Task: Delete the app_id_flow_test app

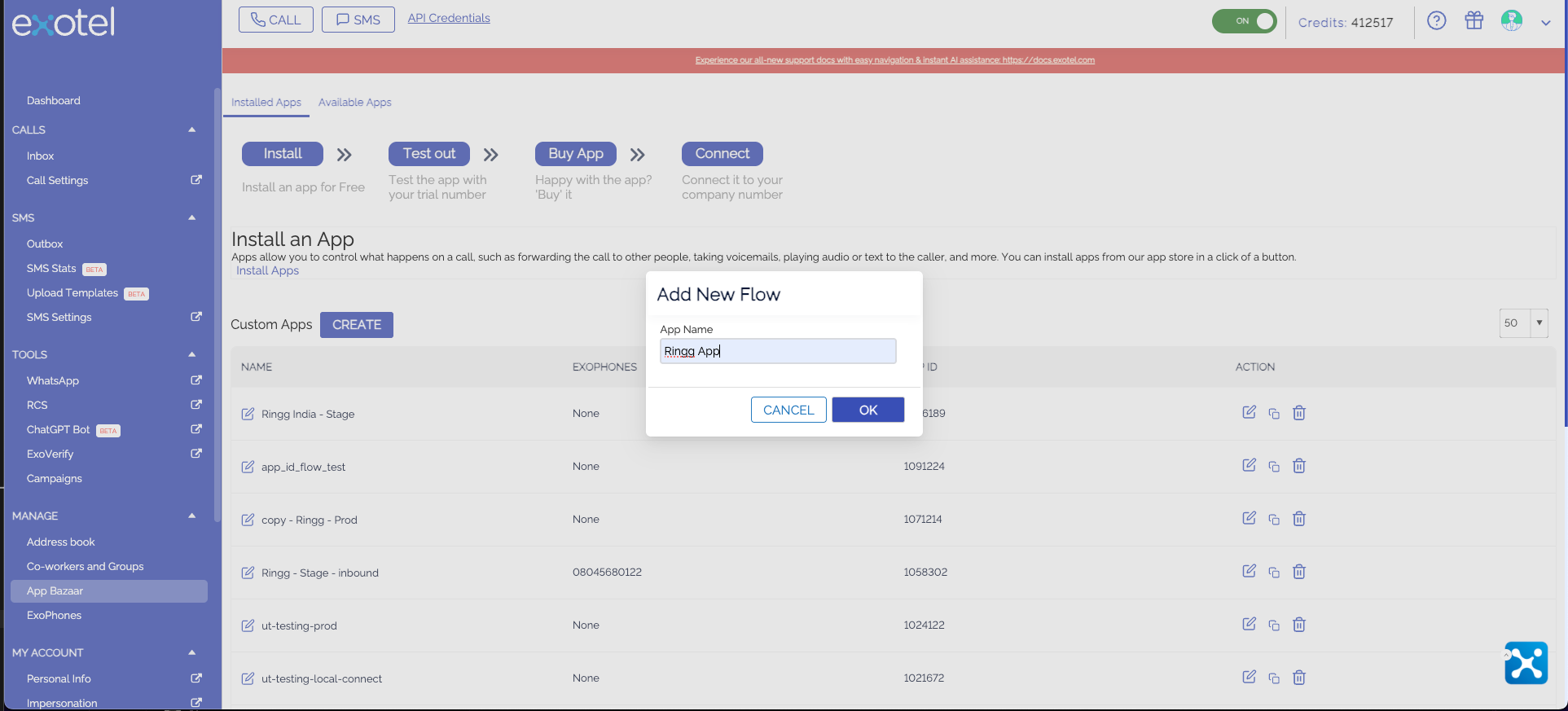Action: tap(1299, 466)
